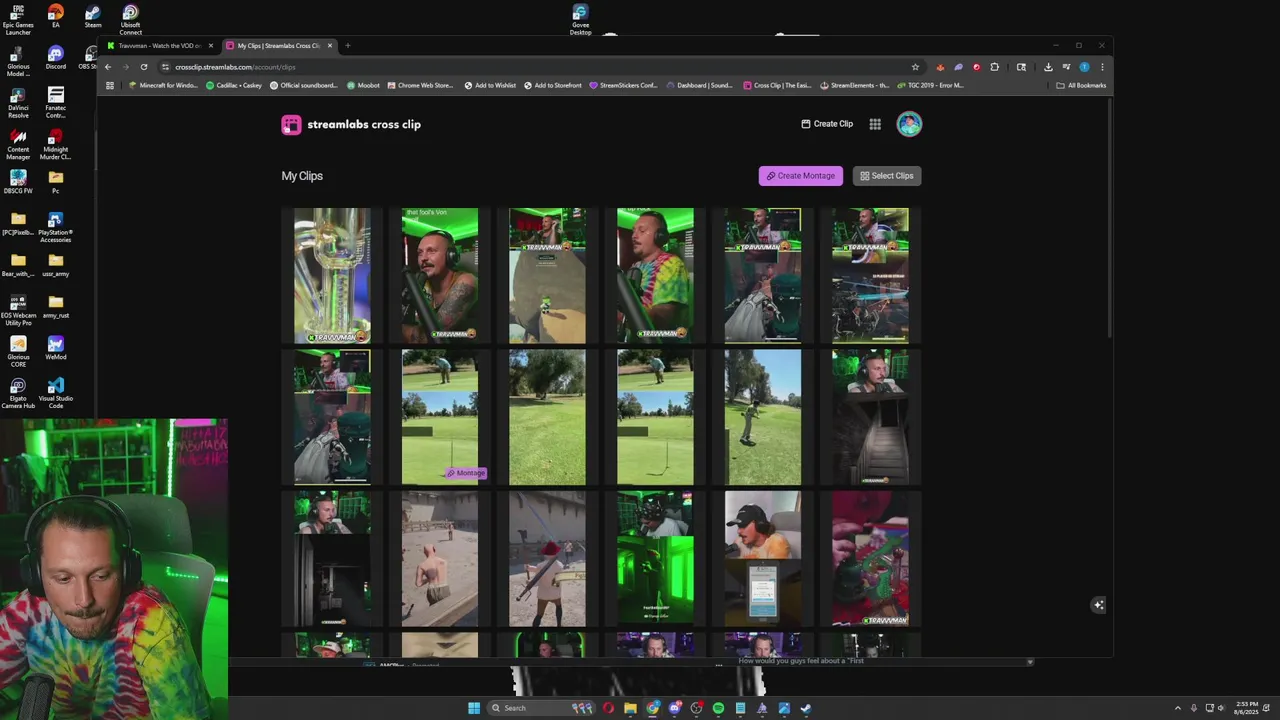Open StreamElements bookmark
The image size is (1280, 720).
(854, 85)
